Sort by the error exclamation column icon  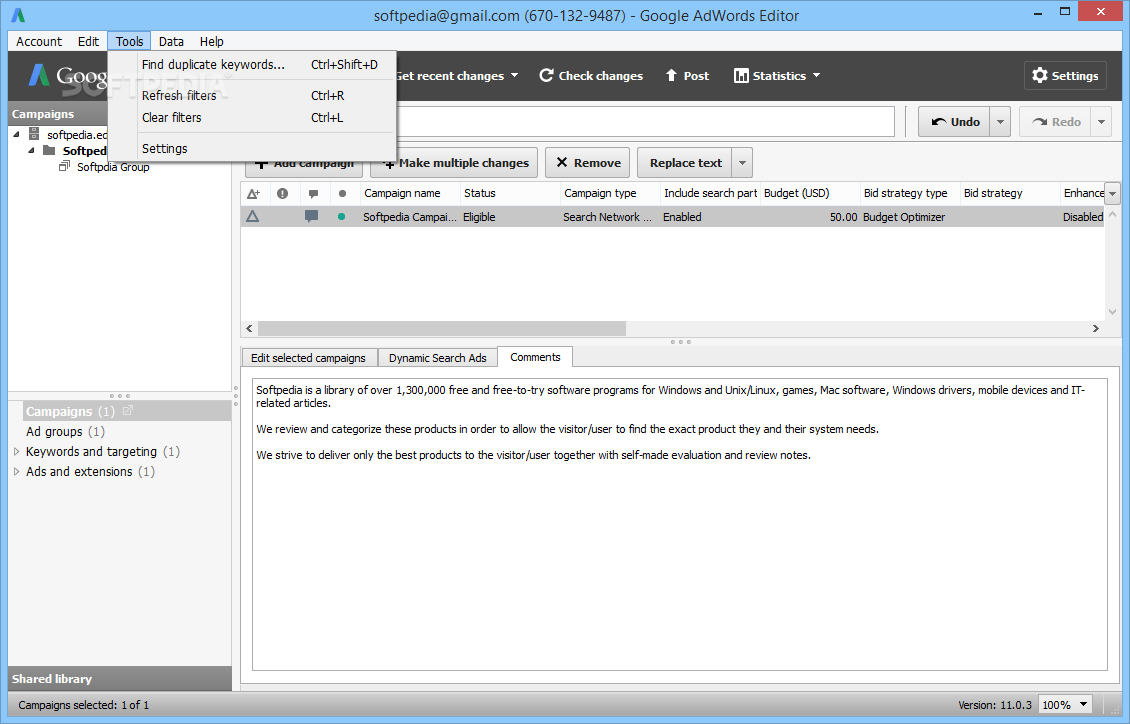pyautogui.click(x=282, y=193)
